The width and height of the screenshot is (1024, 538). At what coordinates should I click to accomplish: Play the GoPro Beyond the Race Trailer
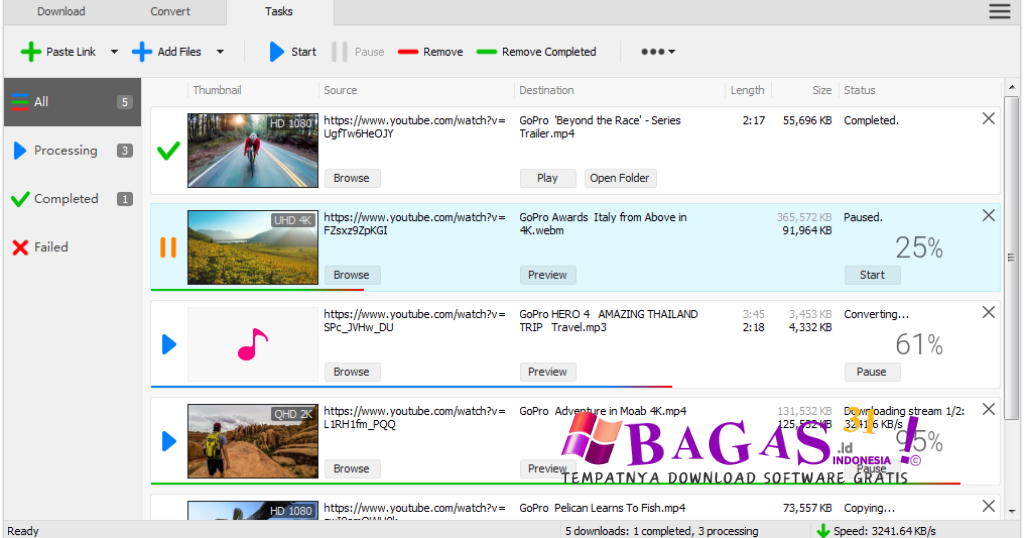[x=547, y=178]
